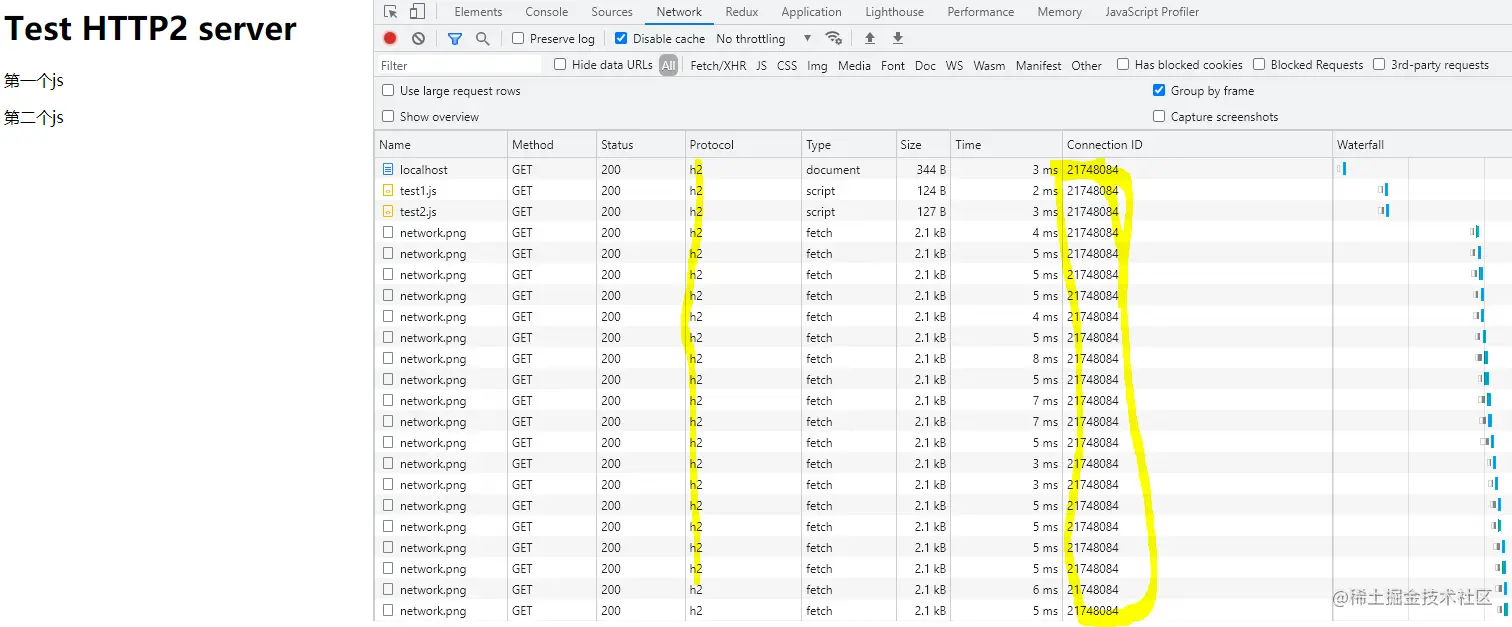The image size is (1512, 627).
Task: Filter requests by Doc type
Action: tap(925, 65)
